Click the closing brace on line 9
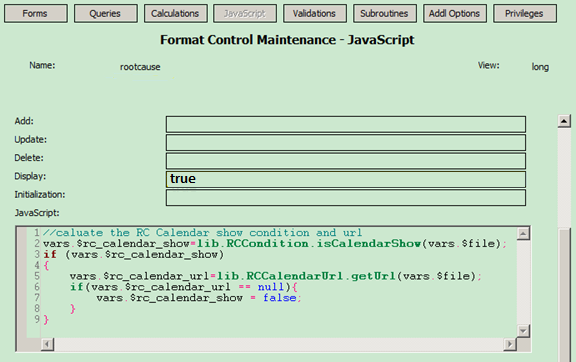The width and height of the screenshot is (576, 362). (x=46, y=320)
